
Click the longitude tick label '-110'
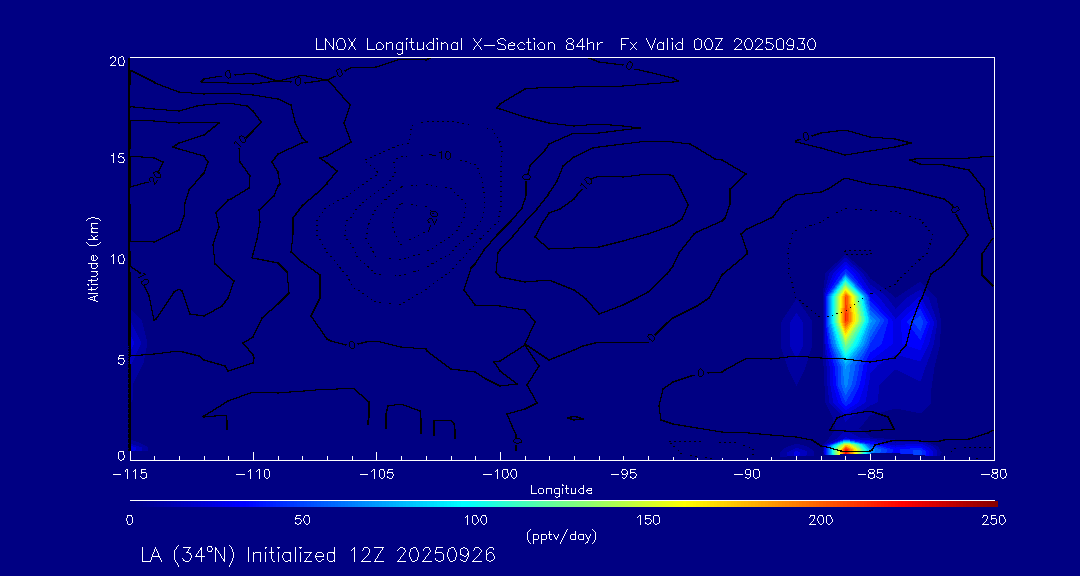[x=253, y=475]
